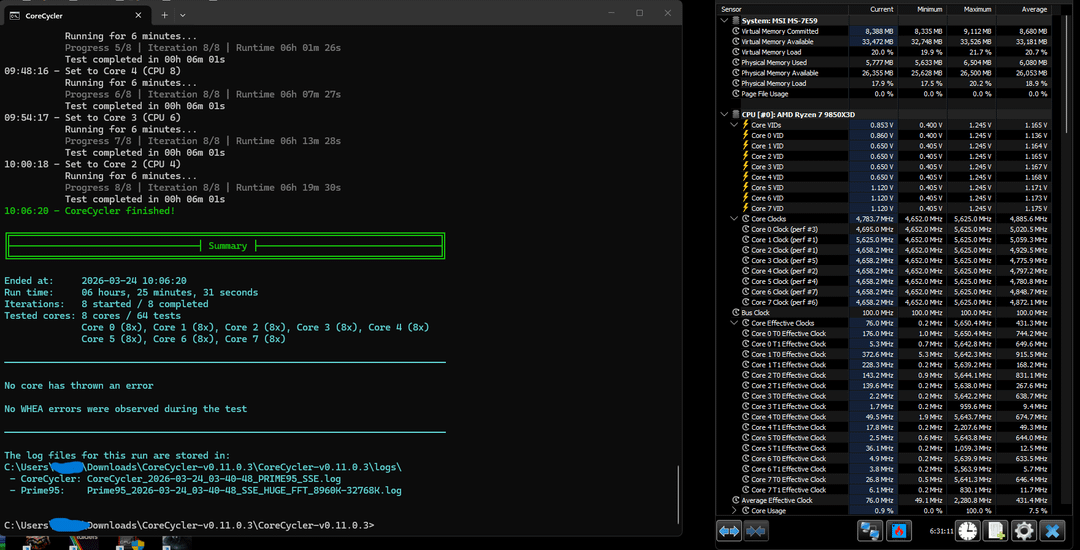Close sensors with the blue X icon
The image size is (1080, 550).
1052,531
